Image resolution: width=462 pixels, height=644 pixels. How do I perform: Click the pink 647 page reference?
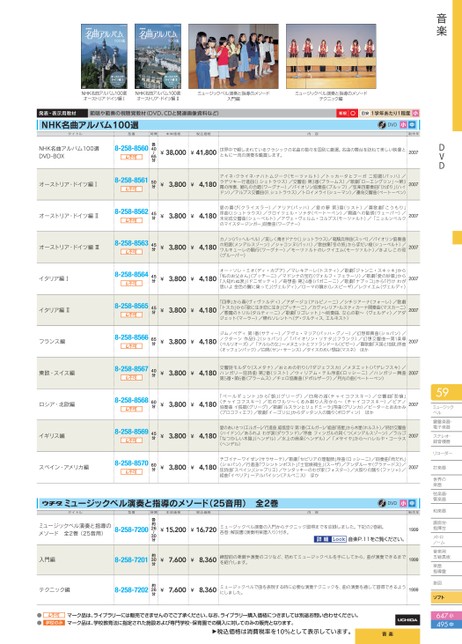coord(446,616)
